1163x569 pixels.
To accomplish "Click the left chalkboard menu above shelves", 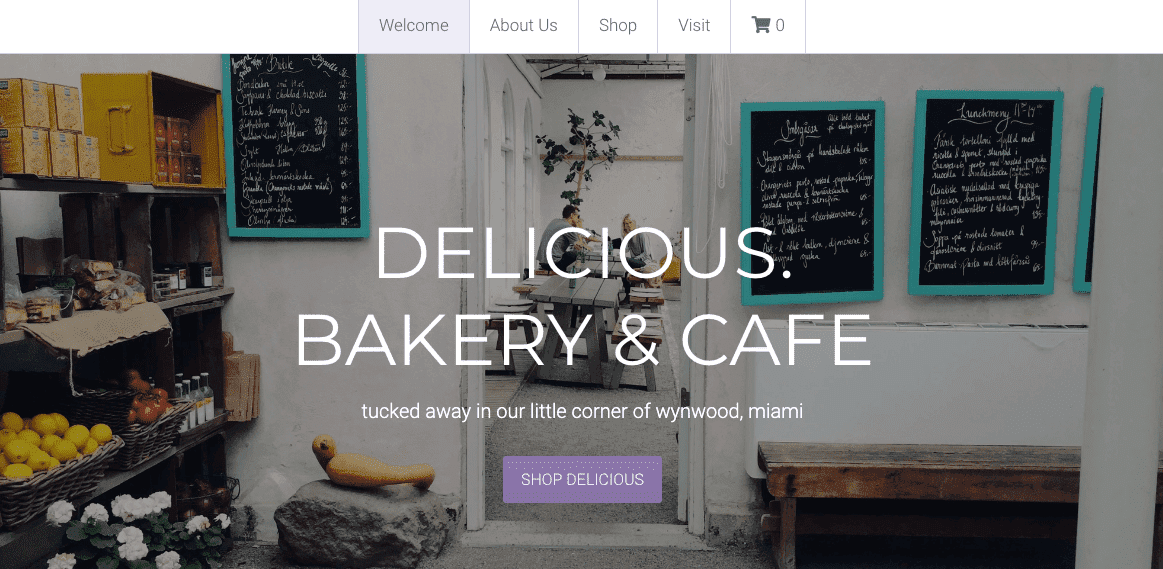I will click(x=296, y=145).
